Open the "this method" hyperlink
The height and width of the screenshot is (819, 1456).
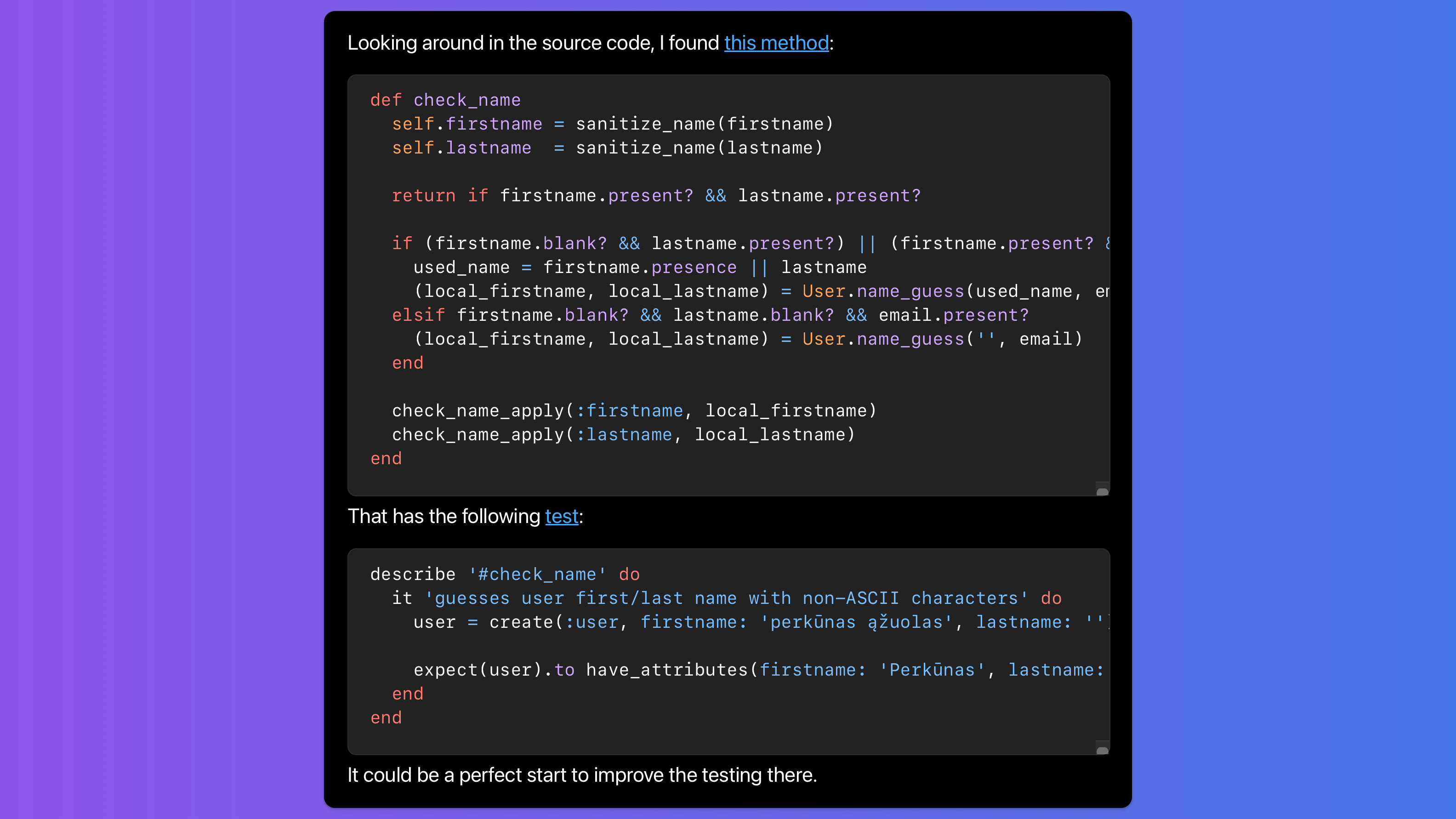pyautogui.click(x=777, y=43)
